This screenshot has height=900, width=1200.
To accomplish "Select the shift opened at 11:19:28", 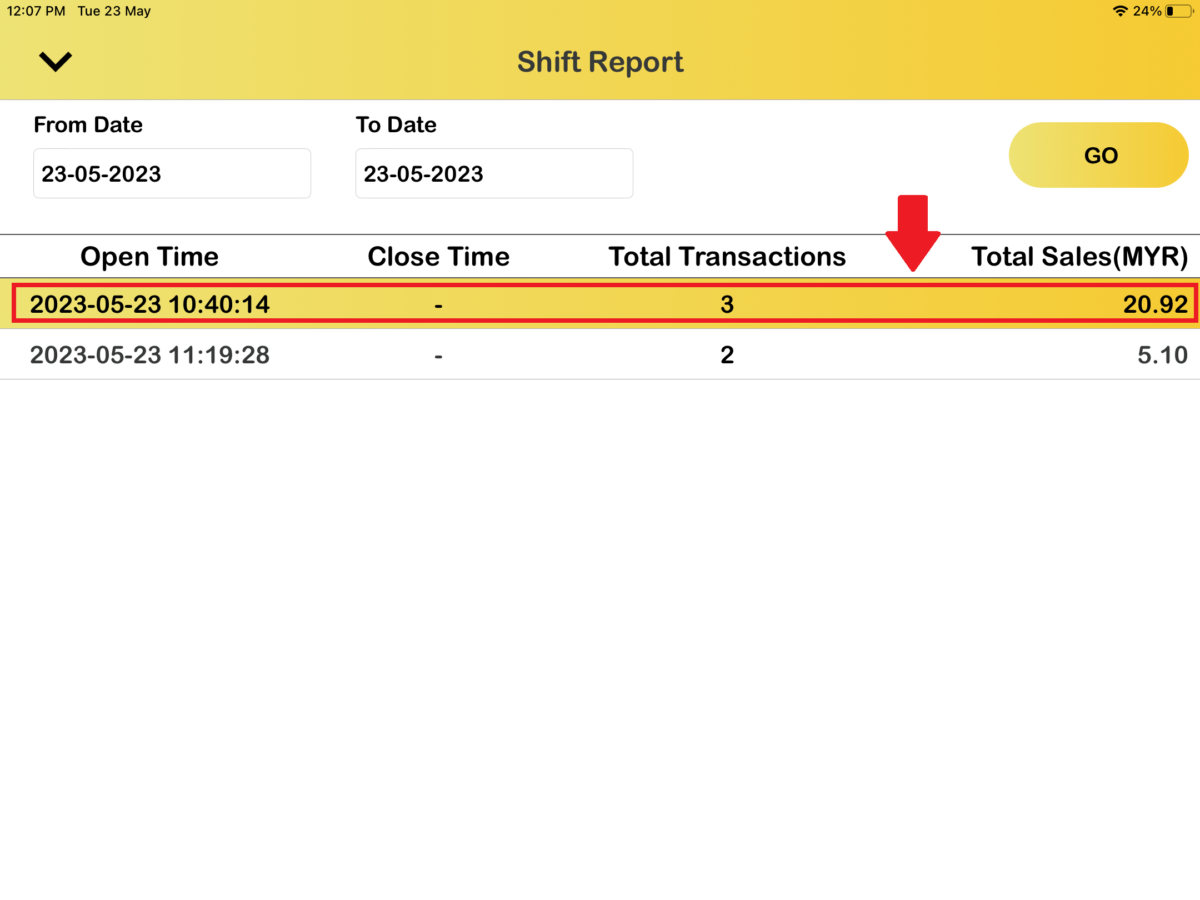I will pyautogui.click(x=600, y=355).
